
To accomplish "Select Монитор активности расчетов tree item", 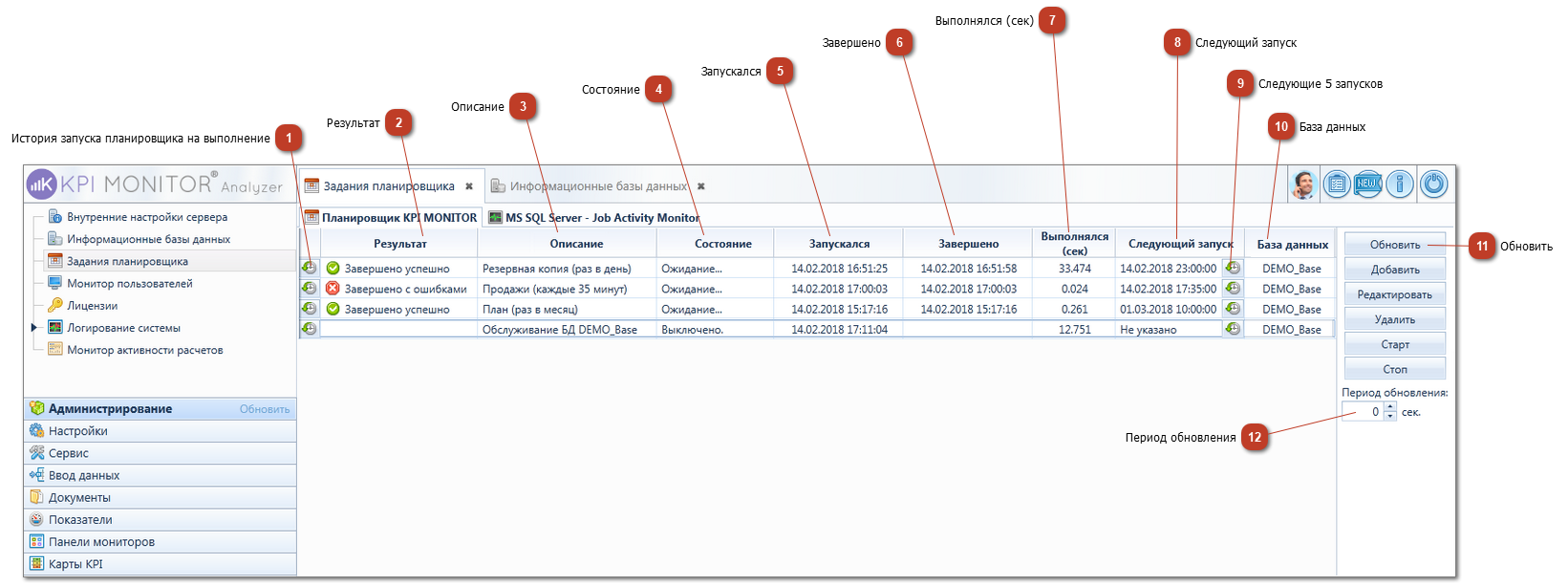I will click(145, 350).
